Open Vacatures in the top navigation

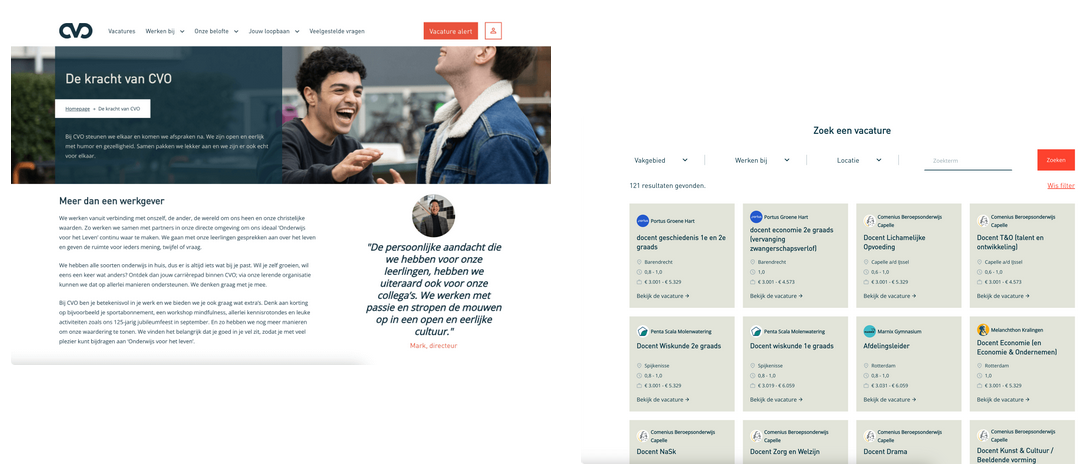121,31
